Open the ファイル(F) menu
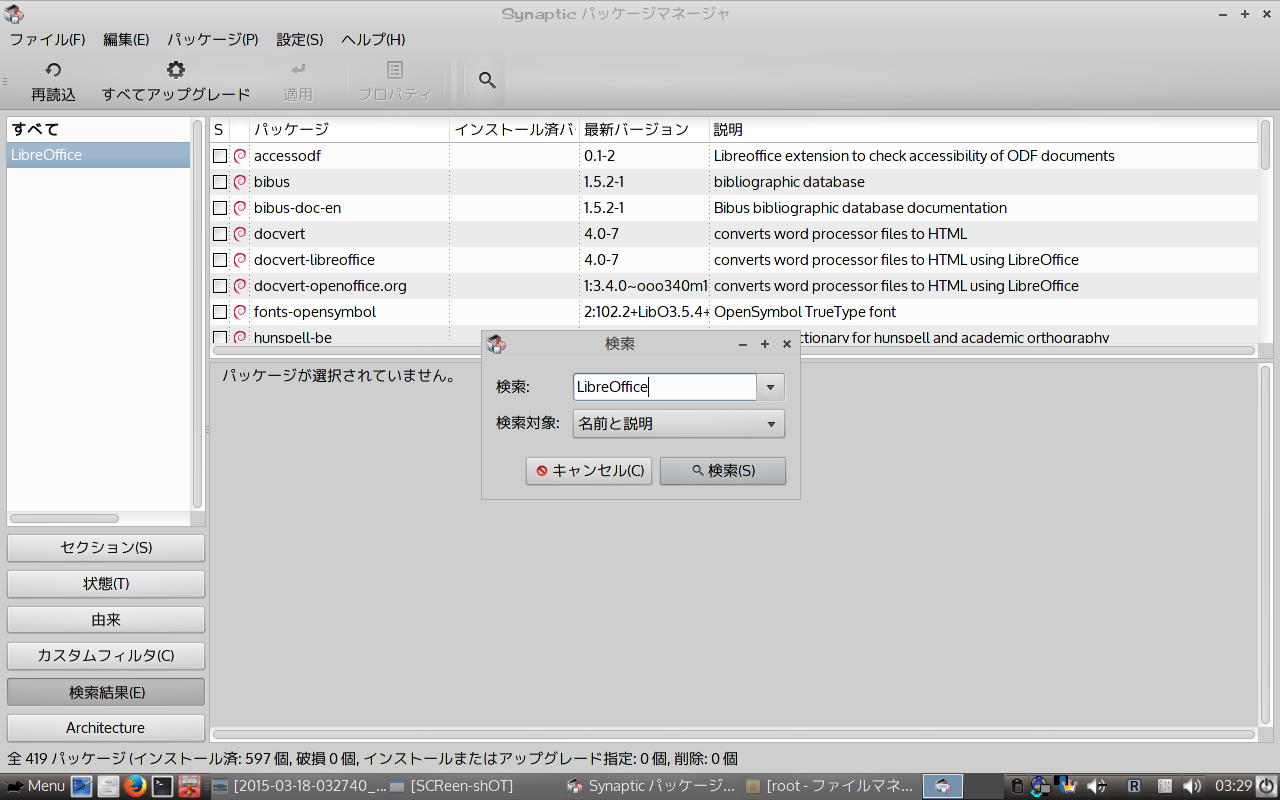The image size is (1280, 800). click(47, 40)
